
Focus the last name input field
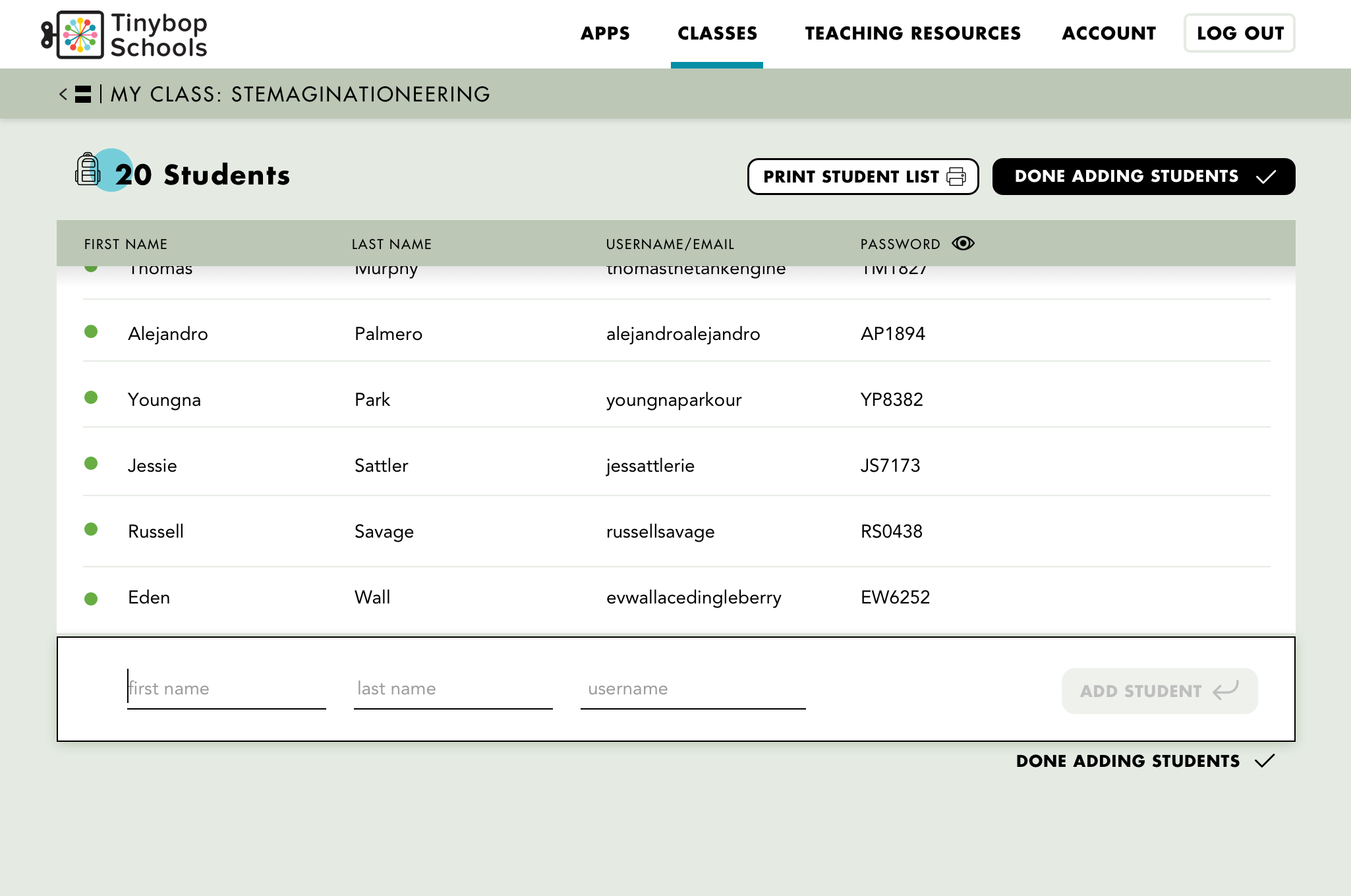453,689
